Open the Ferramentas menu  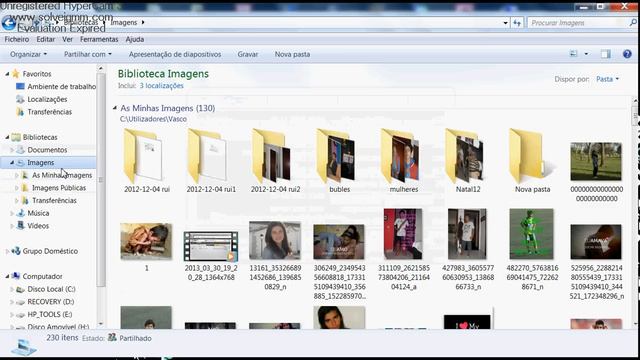click(99, 39)
